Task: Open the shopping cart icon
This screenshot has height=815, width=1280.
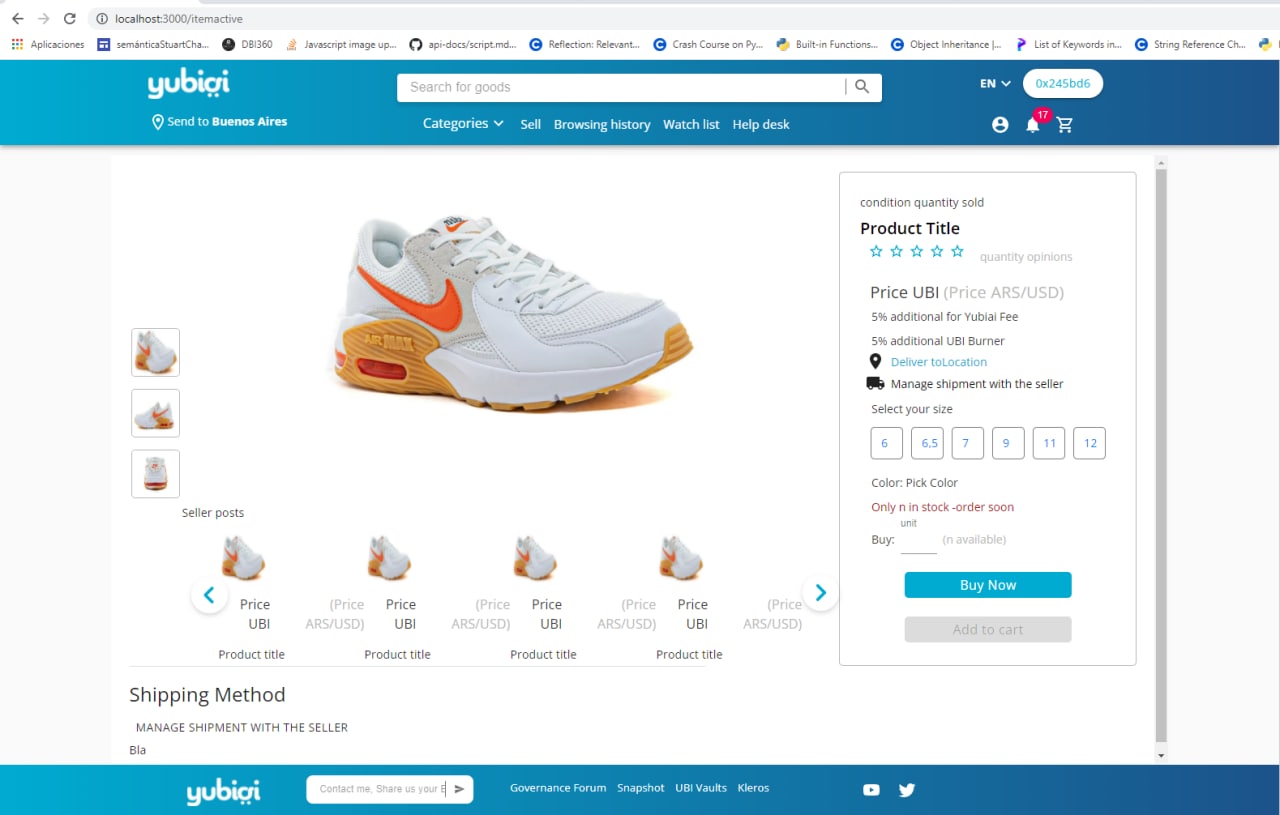Action: pyautogui.click(x=1065, y=125)
